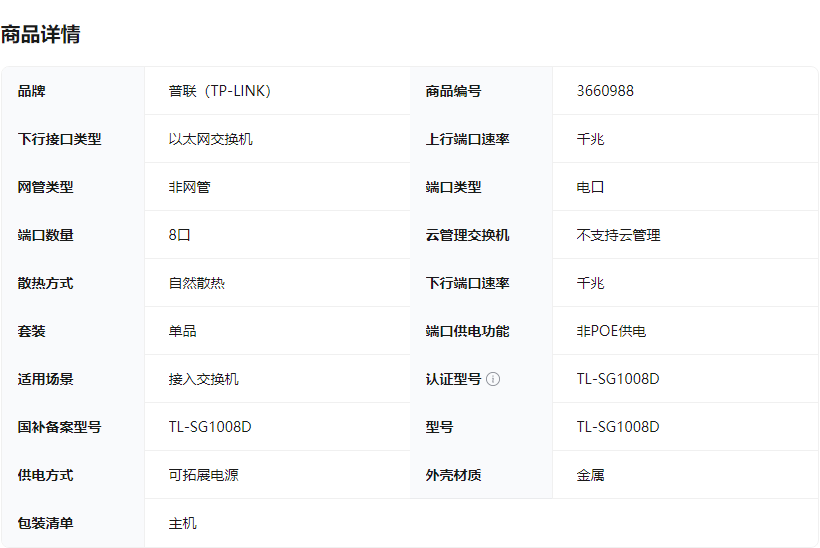
Task: Click value 非POE供电
Action: 611,332
